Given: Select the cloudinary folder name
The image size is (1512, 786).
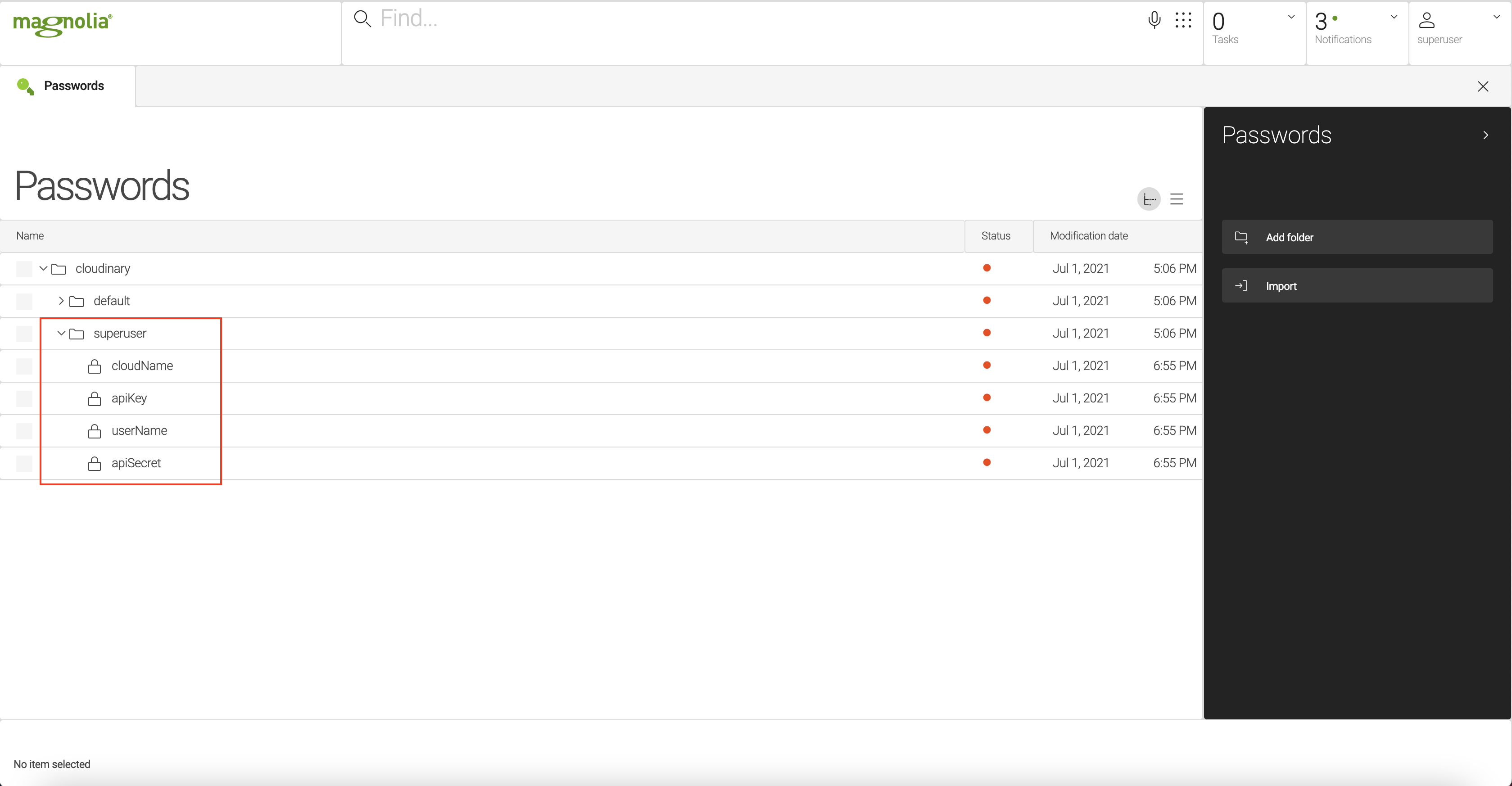Looking at the screenshot, I should [103, 269].
